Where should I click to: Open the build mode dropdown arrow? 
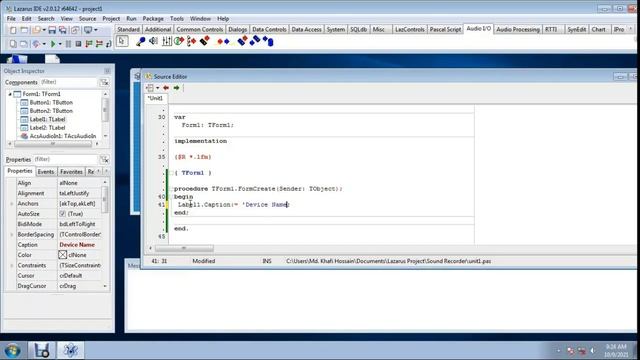44,44
